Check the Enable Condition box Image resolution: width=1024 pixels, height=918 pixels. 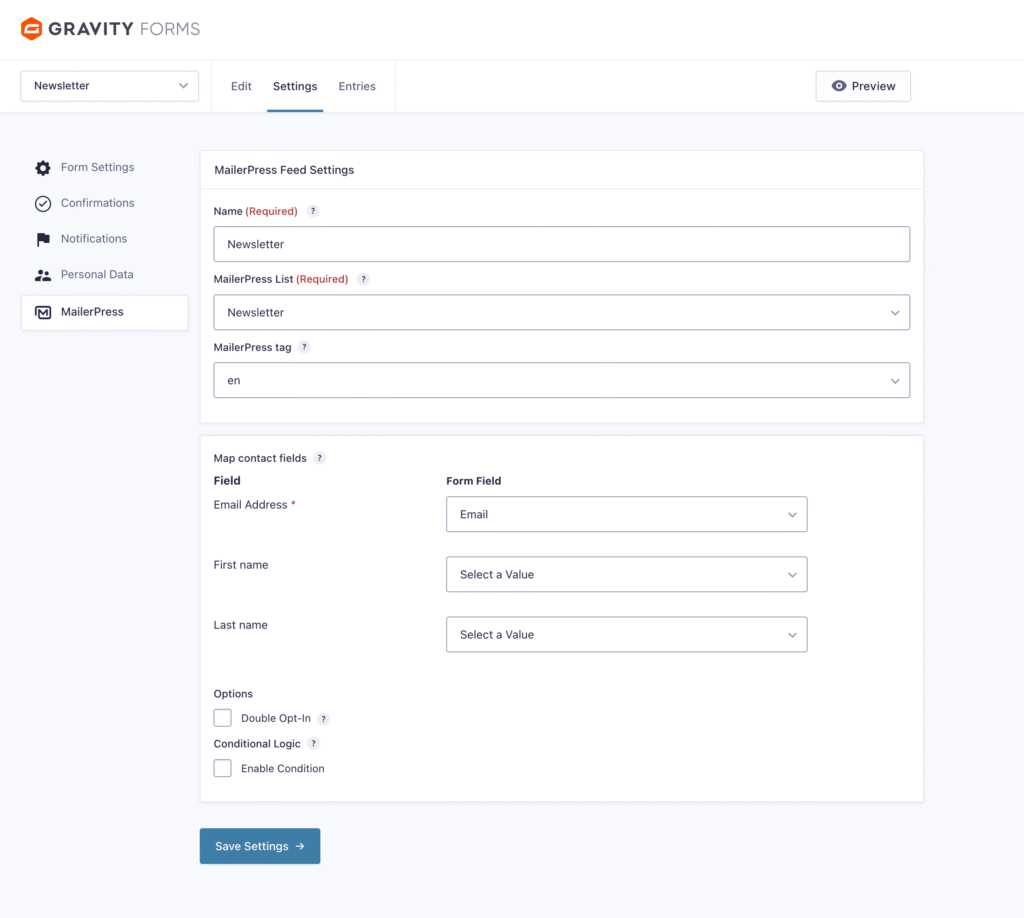pyautogui.click(x=222, y=768)
